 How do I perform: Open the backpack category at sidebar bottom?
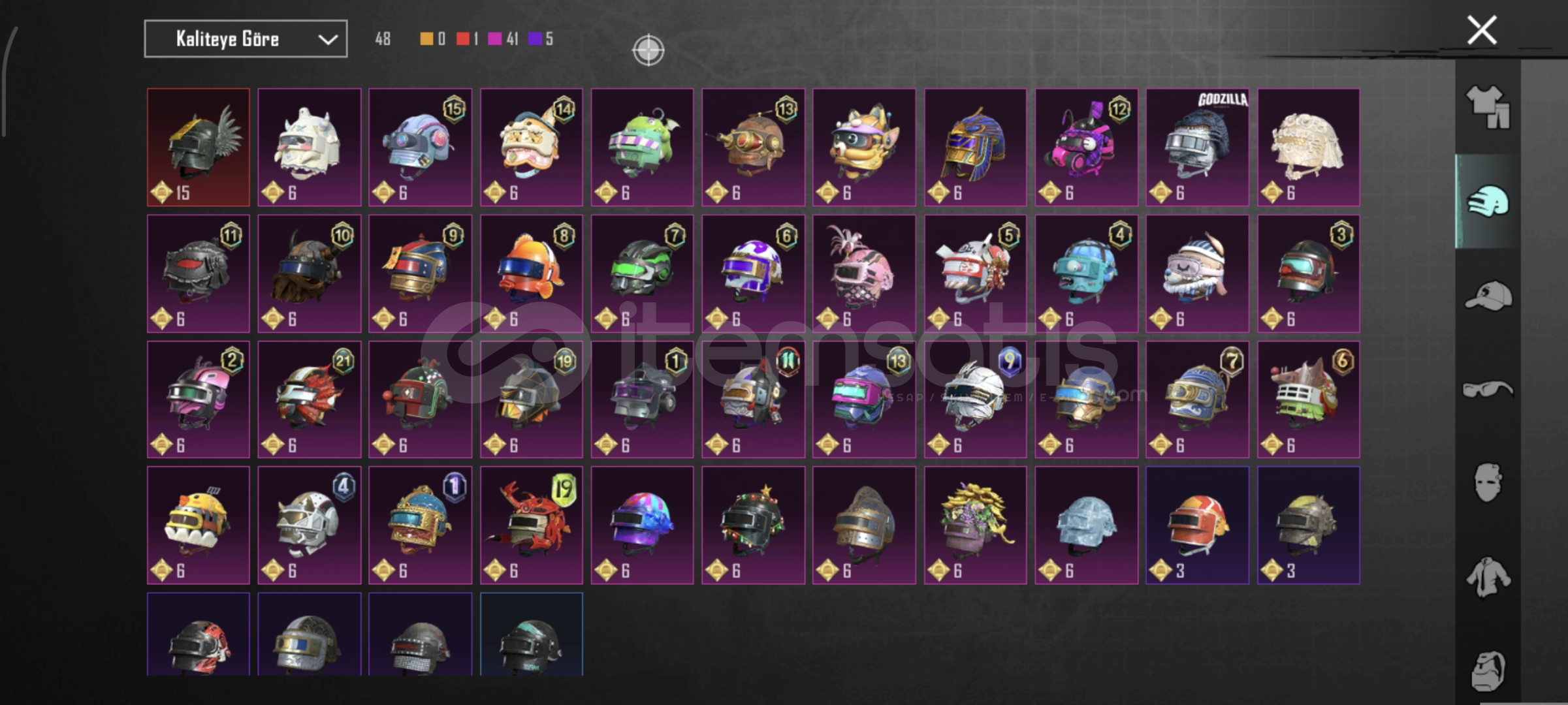[1488, 670]
